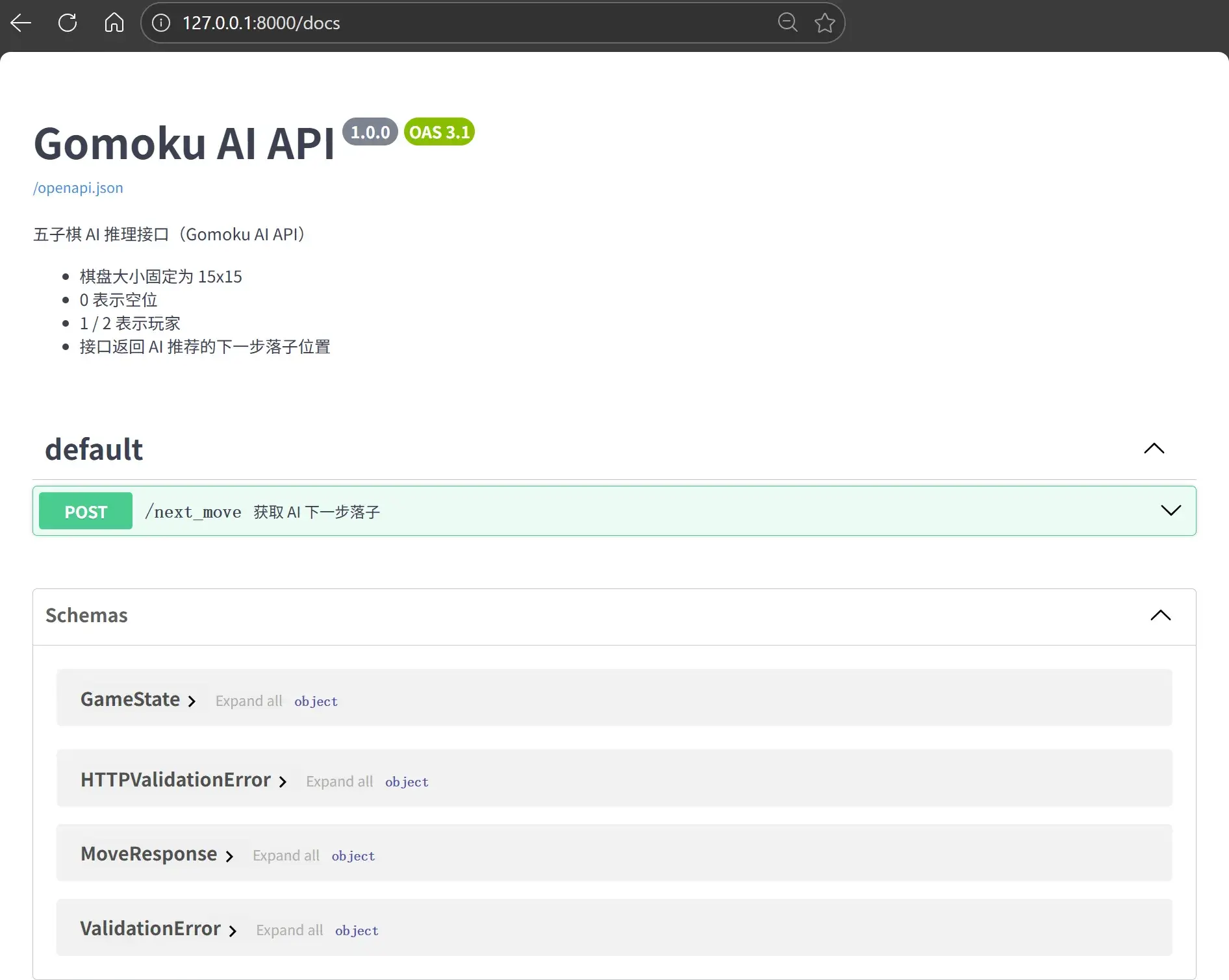
Task: Open the /openapi.json link
Action: [x=77, y=188]
